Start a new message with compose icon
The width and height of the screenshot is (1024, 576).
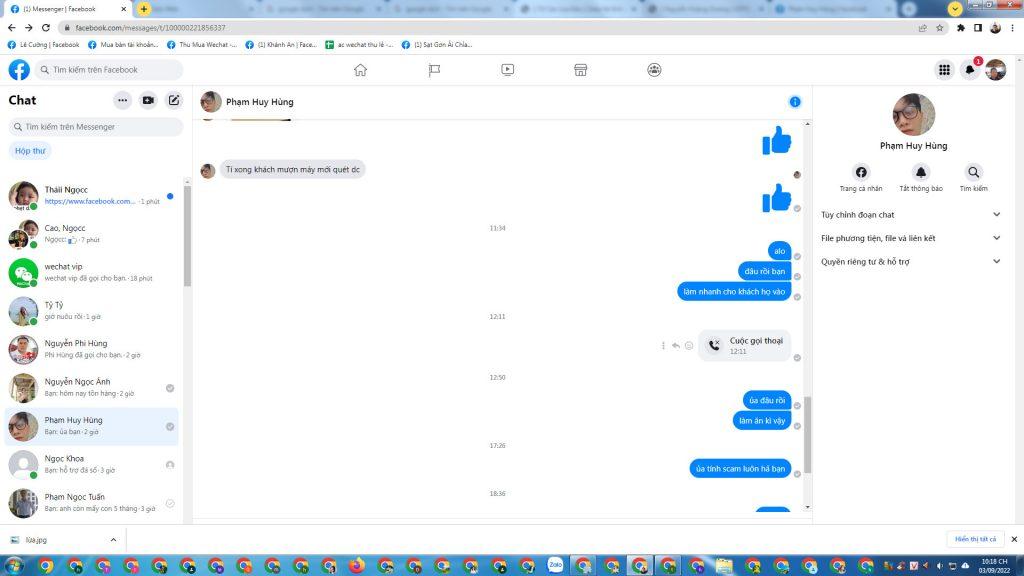(x=174, y=100)
